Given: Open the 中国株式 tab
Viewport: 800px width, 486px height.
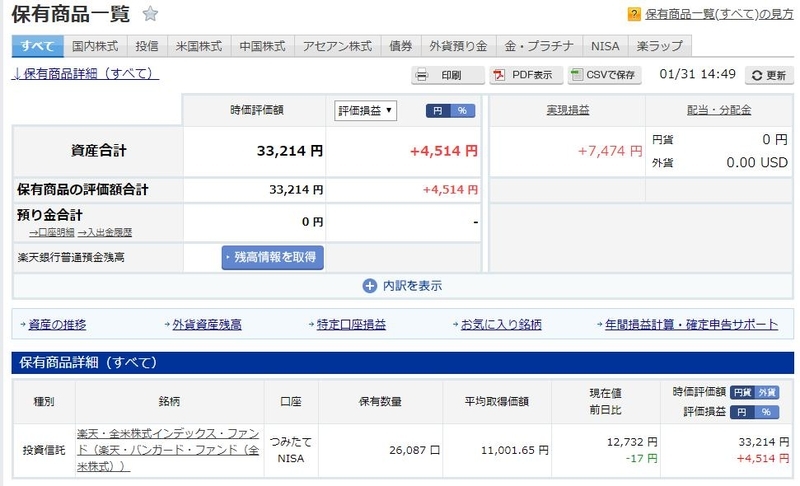Looking at the screenshot, I should tap(262, 46).
